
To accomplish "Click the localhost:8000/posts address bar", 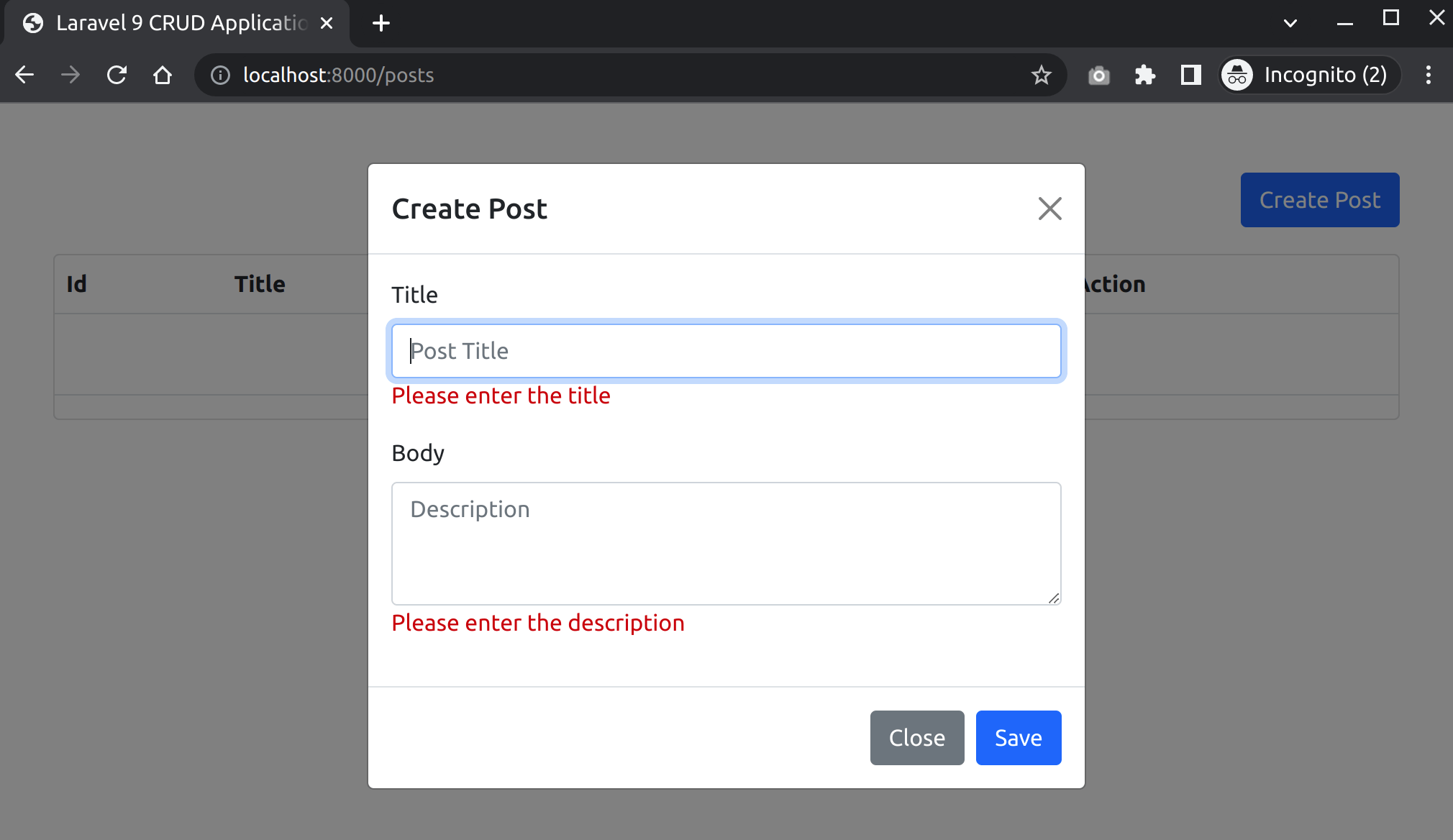I will pos(337,75).
